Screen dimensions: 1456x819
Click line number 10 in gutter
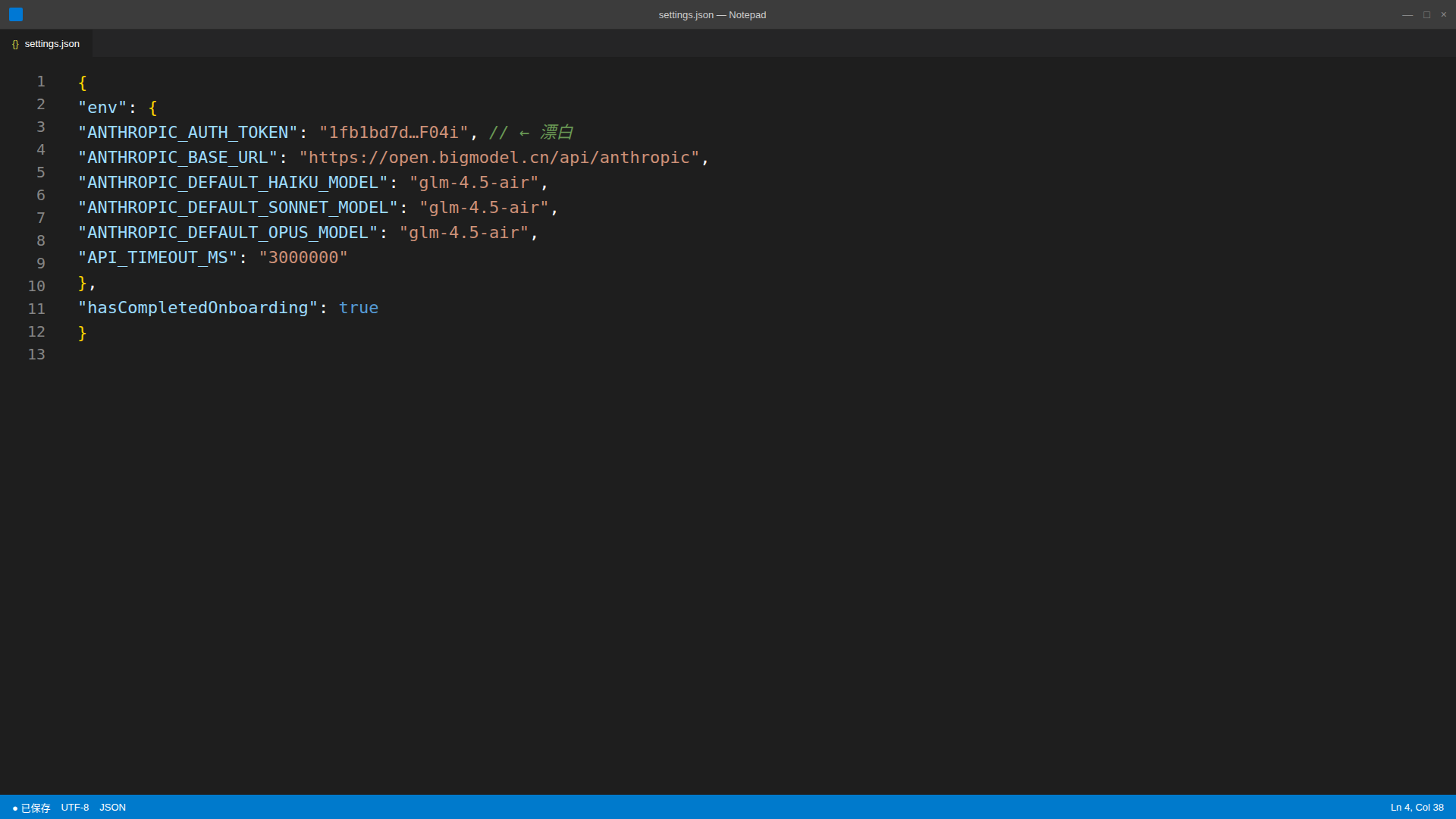pos(36,287)
